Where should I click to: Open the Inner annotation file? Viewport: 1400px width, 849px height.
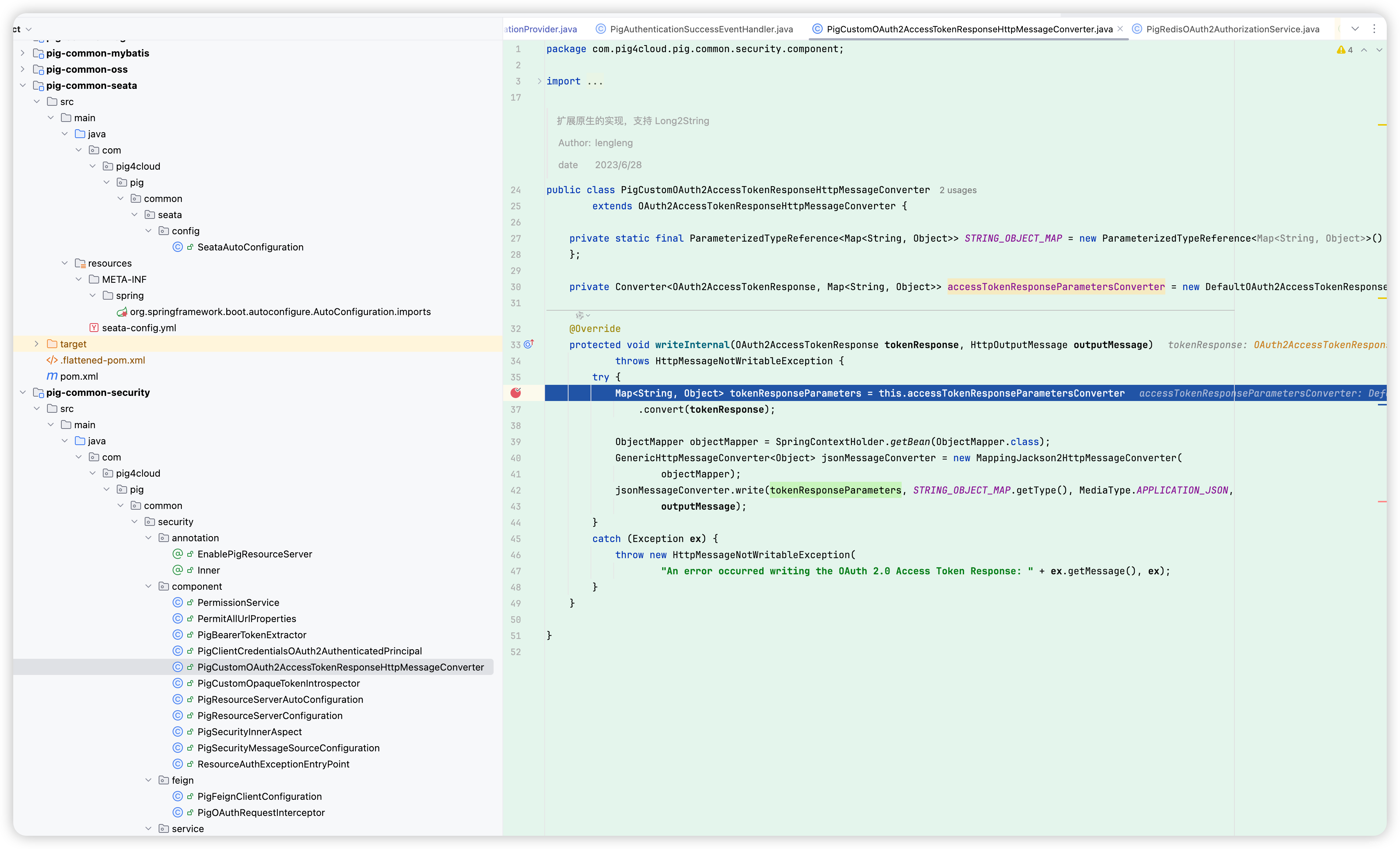(x=209, y=570)
